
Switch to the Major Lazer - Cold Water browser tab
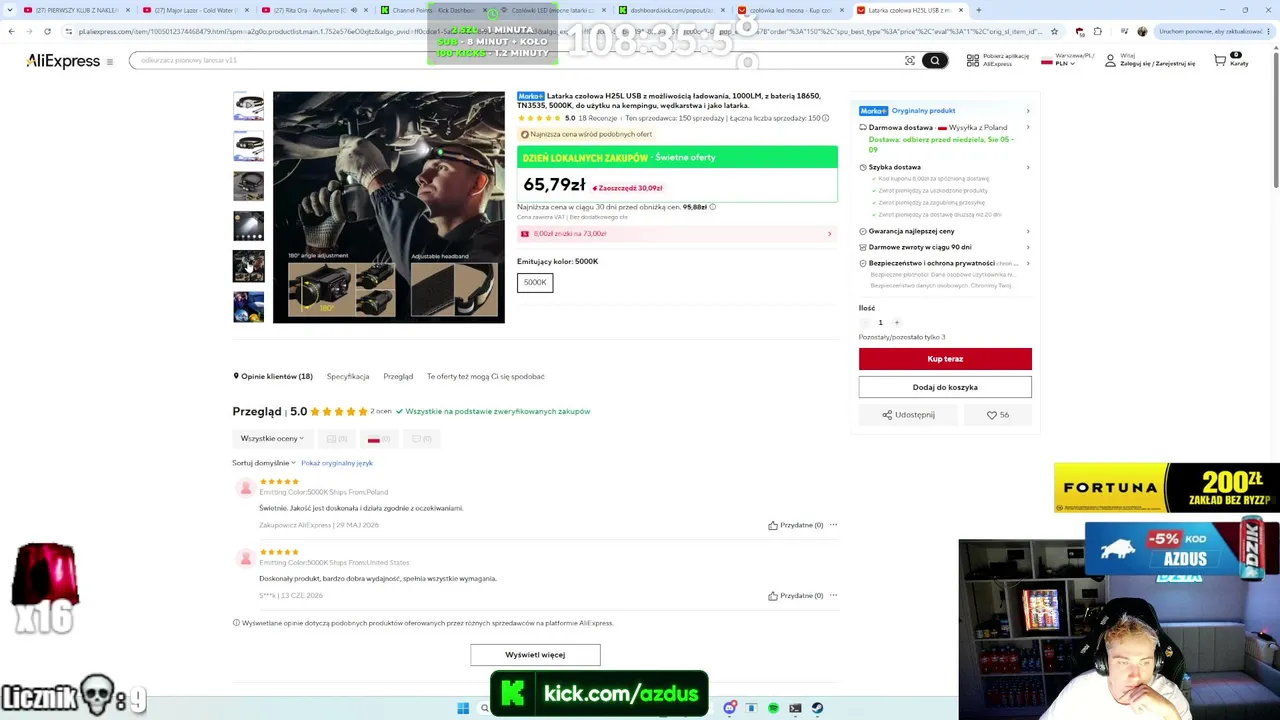(195, 10)
